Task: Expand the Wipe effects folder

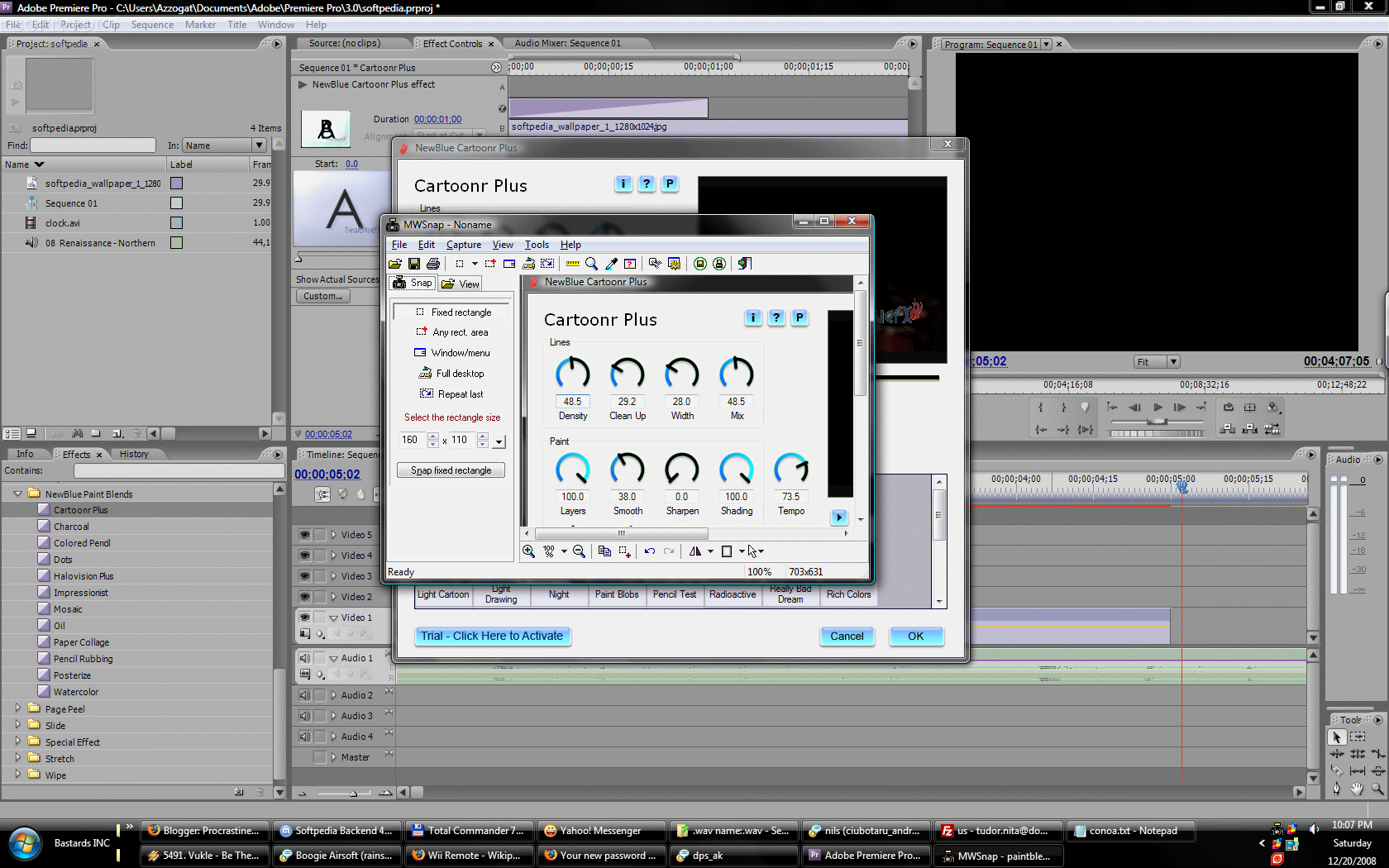Action: (x=17, y=775)
